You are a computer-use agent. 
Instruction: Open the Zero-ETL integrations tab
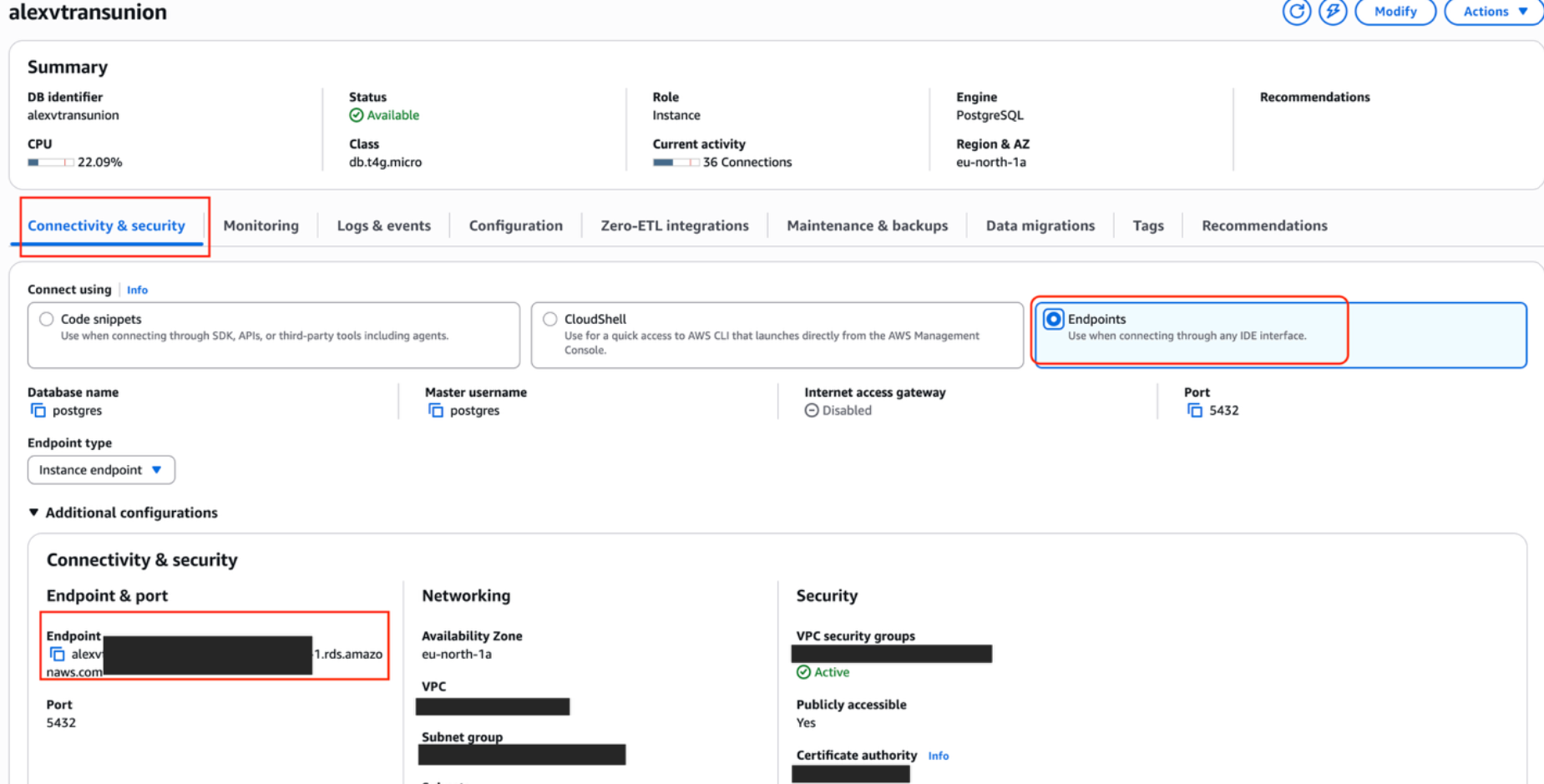pos(675,225)
